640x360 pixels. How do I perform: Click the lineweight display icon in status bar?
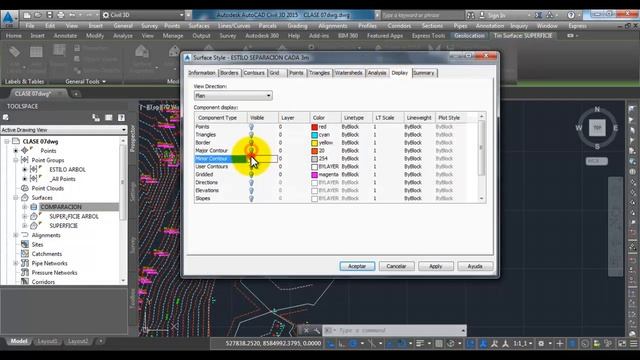pyautogui.click(x=420, y=344)
